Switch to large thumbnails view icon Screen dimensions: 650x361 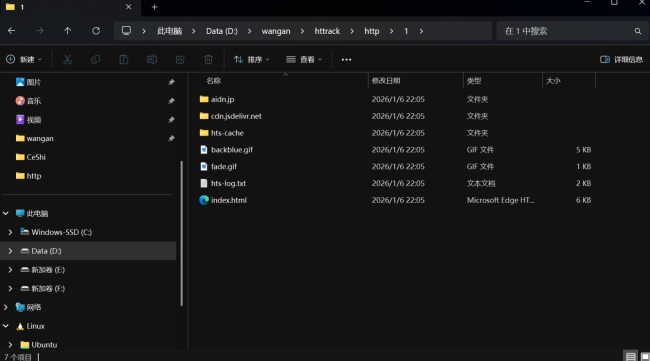[x=645, y=356]
